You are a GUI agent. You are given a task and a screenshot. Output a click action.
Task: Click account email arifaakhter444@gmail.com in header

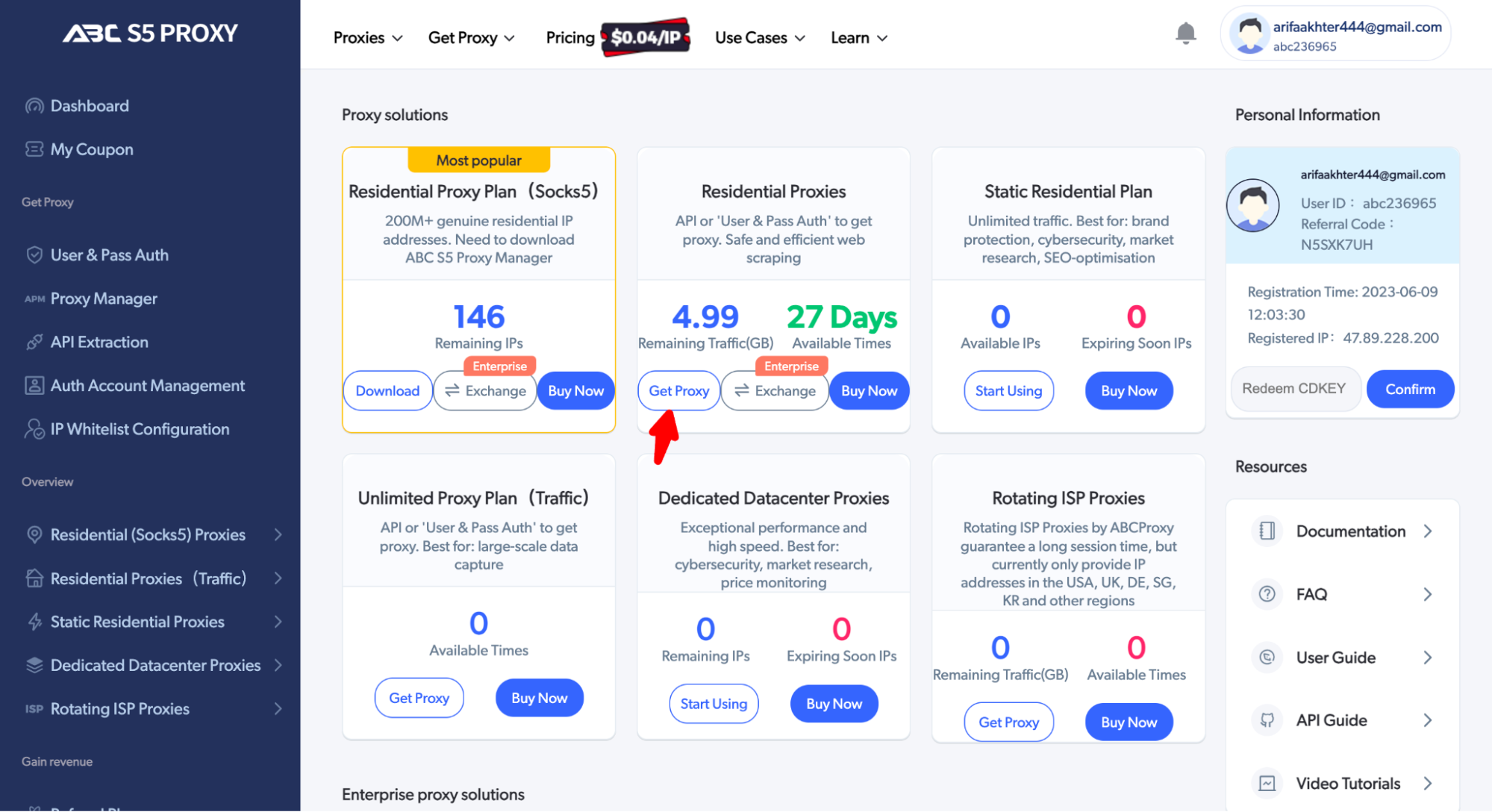pos(1357,27)
